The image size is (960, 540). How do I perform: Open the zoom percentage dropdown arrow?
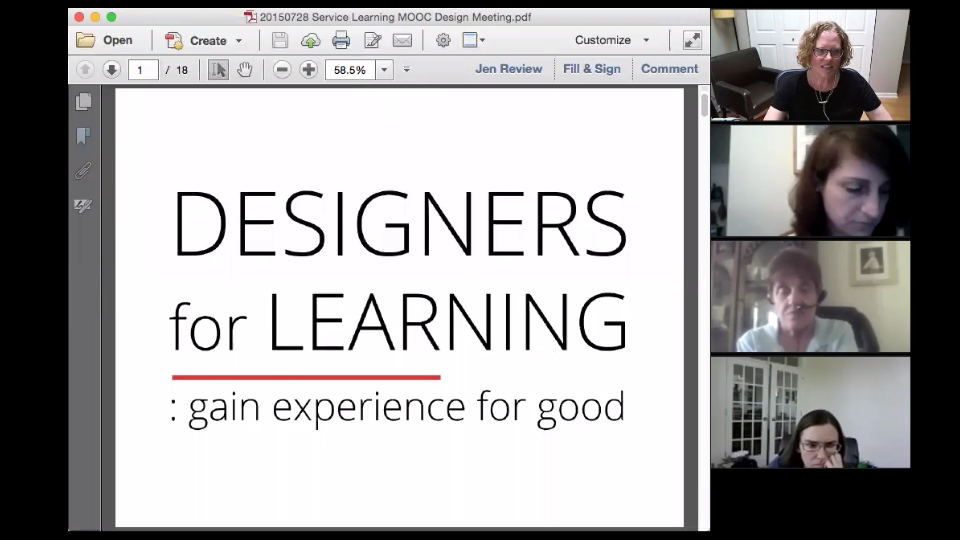[x=384, y=70]
